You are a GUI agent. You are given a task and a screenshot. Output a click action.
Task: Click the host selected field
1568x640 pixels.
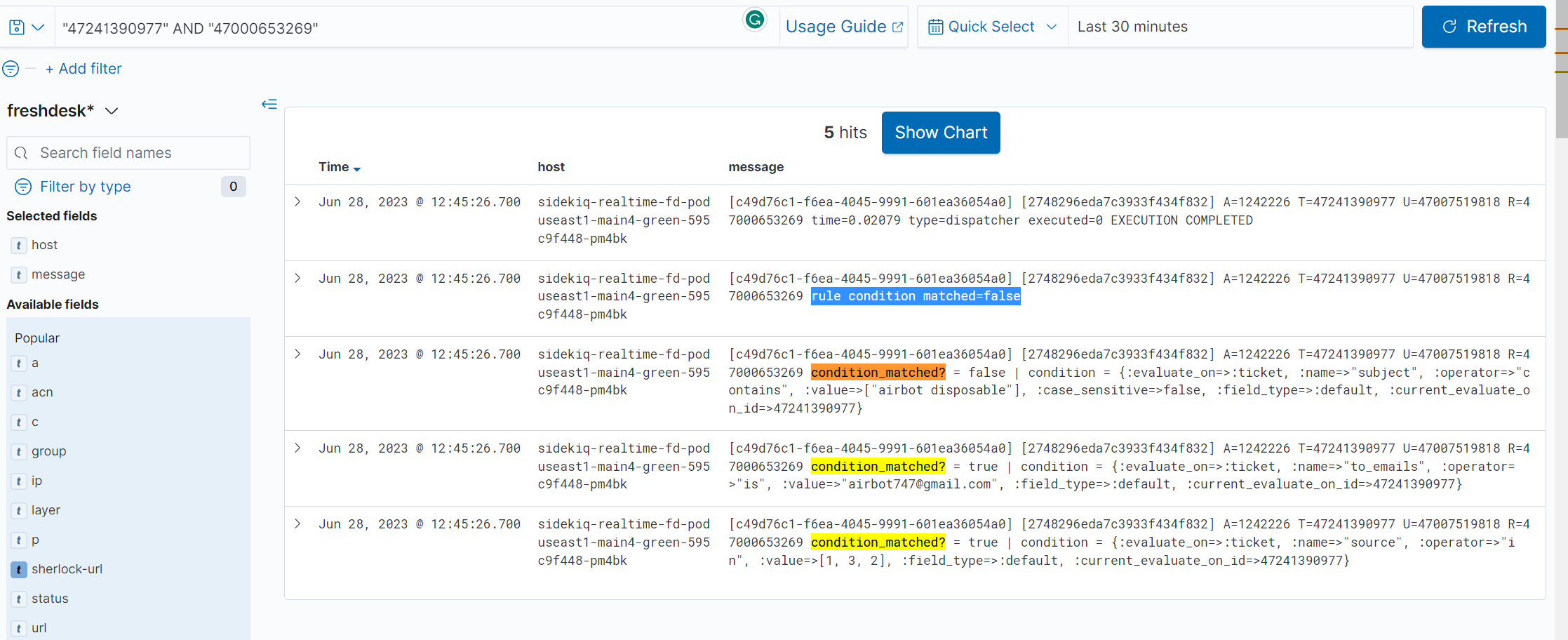44,245
